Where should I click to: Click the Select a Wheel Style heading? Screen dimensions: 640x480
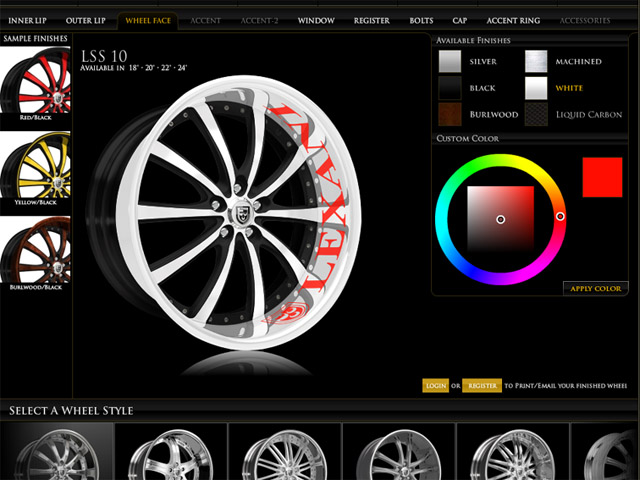point(71,411)
